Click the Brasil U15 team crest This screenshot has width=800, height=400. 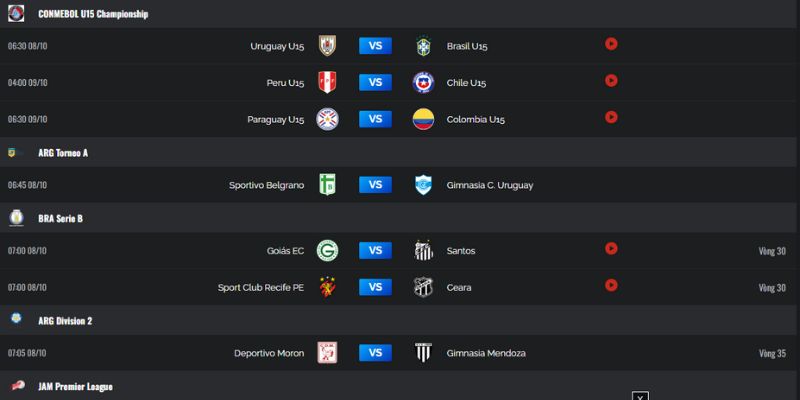(423, 45)
